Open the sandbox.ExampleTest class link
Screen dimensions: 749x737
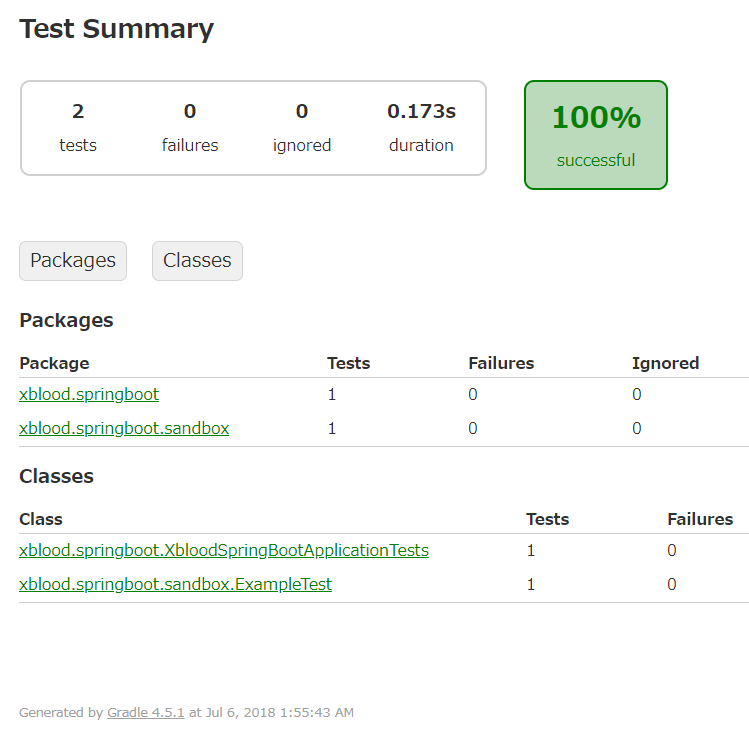(175, 585)
